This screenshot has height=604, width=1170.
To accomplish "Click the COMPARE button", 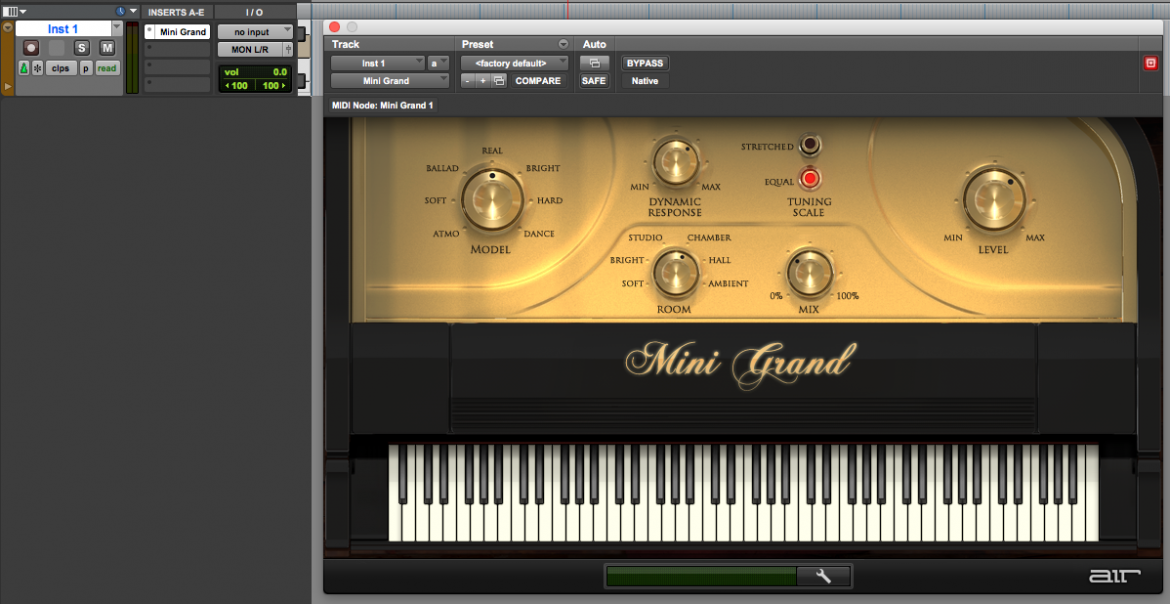I will 538,80.
